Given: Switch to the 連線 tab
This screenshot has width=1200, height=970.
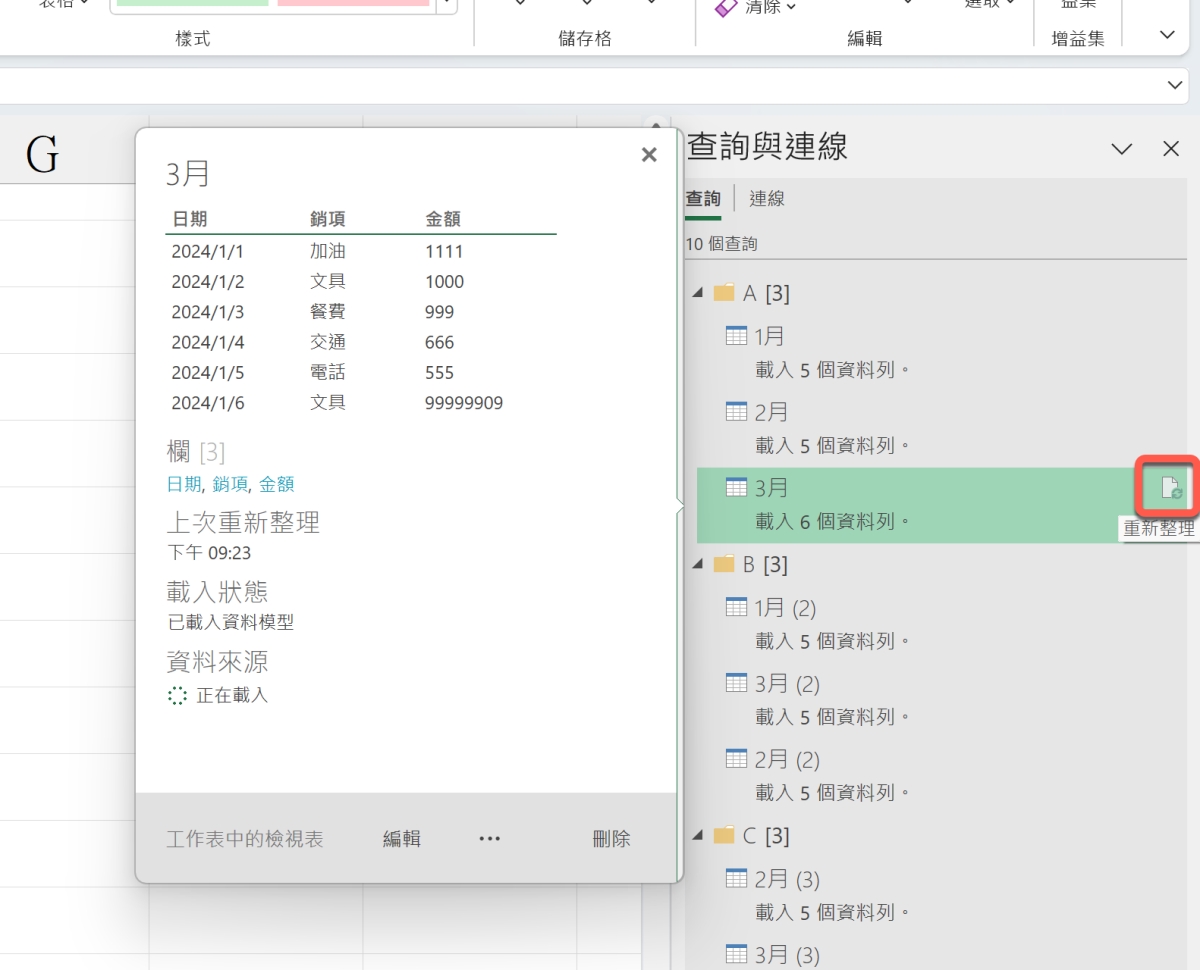Looking at the screenshot, I should (767, 198).
